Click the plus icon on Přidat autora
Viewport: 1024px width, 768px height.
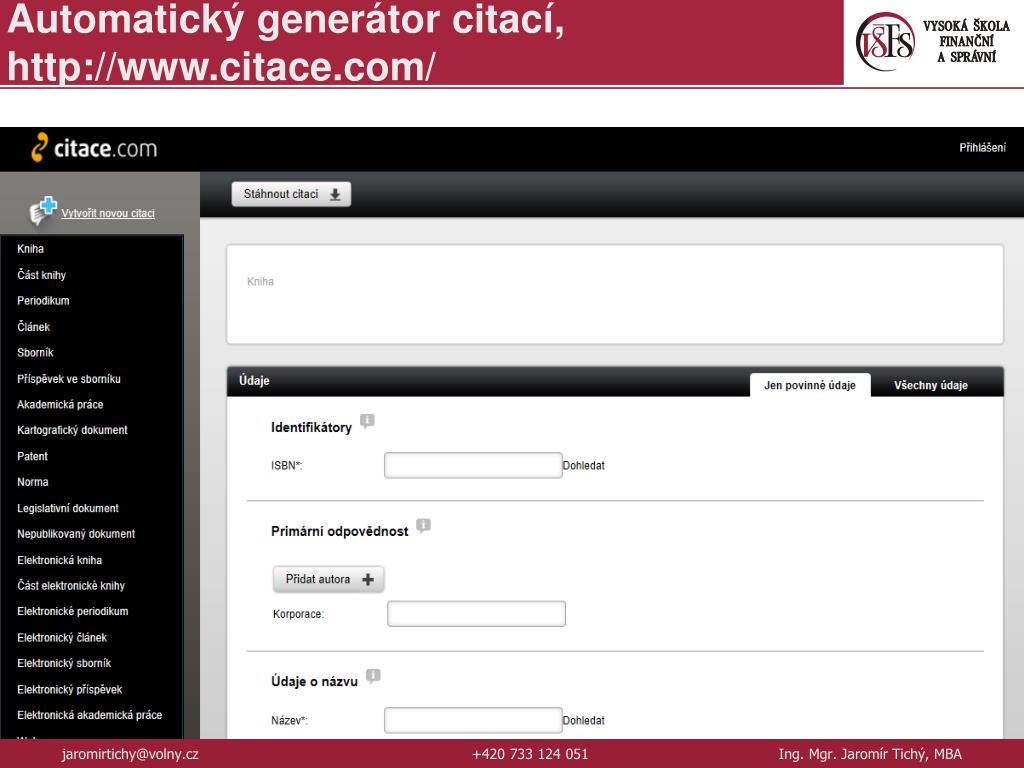tap(368, 579)
